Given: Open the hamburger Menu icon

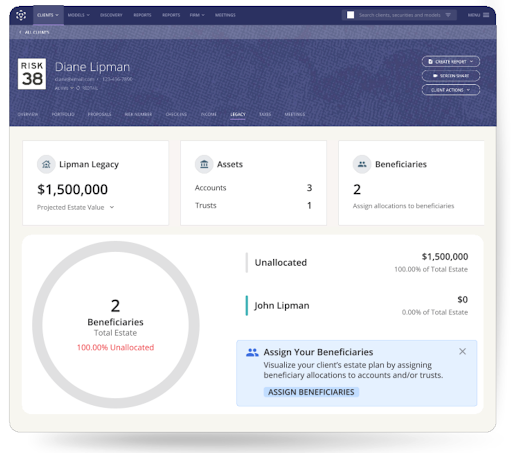Looking at the screenshot, I should point(486,15).
